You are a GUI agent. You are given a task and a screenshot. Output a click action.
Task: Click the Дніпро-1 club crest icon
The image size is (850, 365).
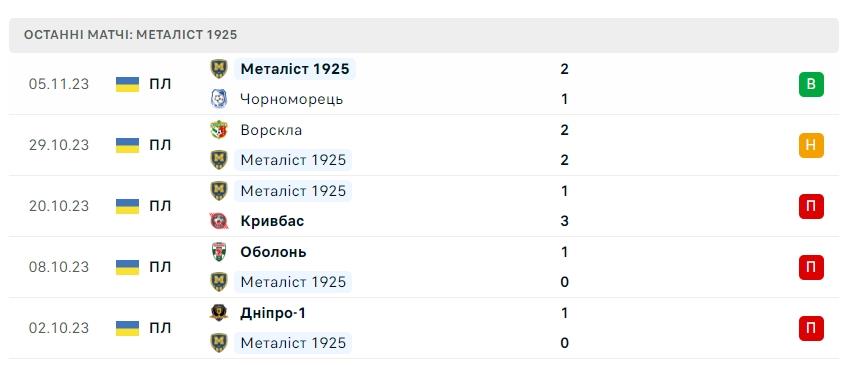pos(219,313)
